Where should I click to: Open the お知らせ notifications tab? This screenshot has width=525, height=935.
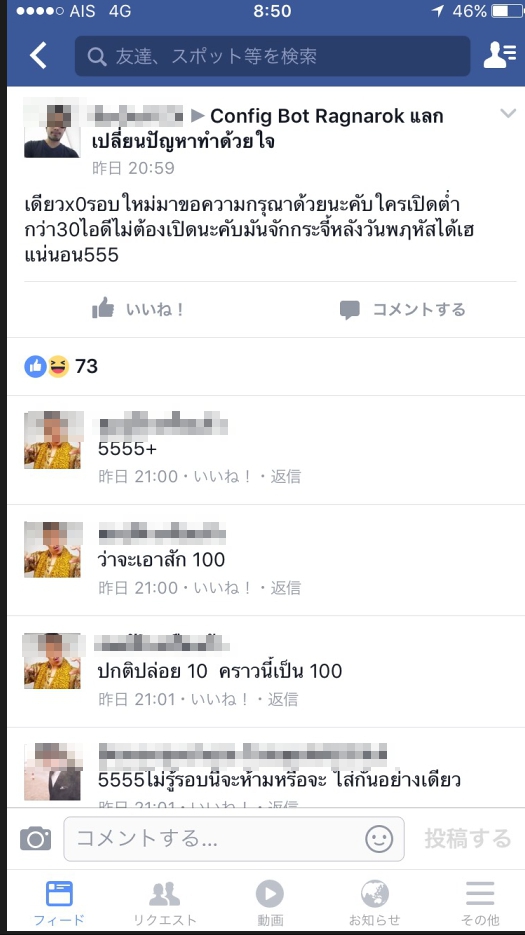pos(375,902)
